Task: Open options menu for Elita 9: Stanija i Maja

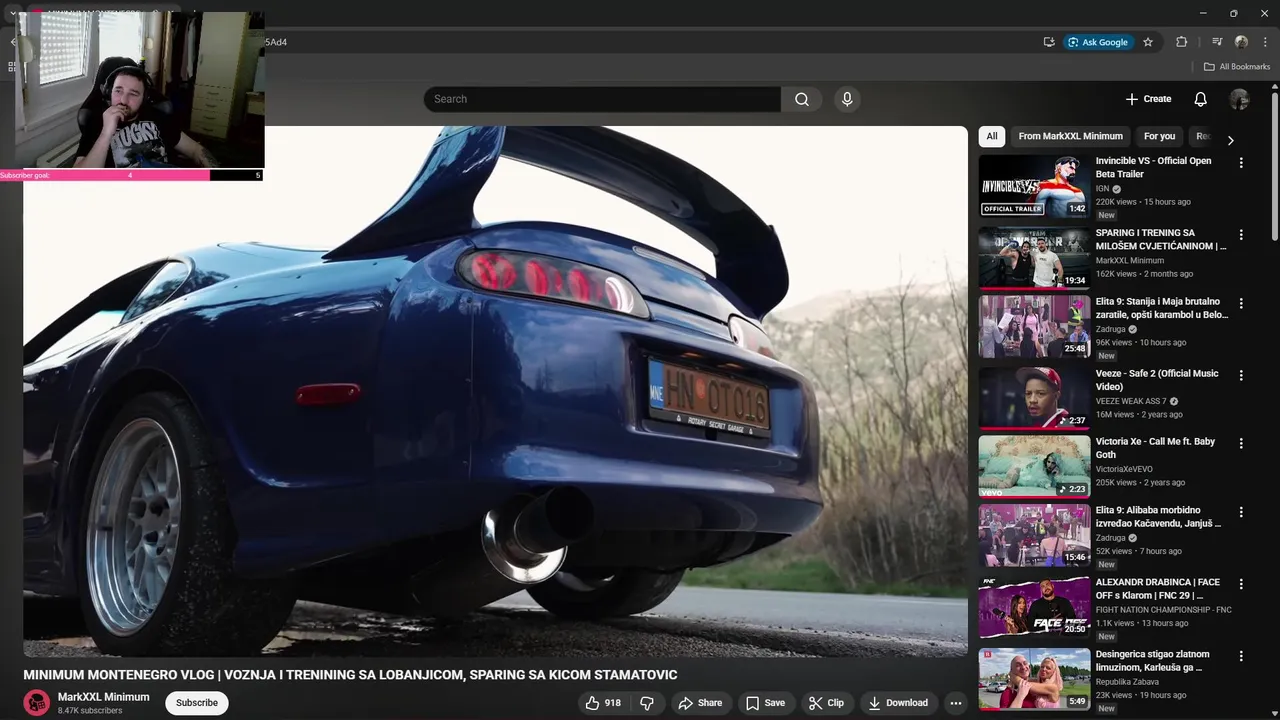Action: tap(1241, 303)
